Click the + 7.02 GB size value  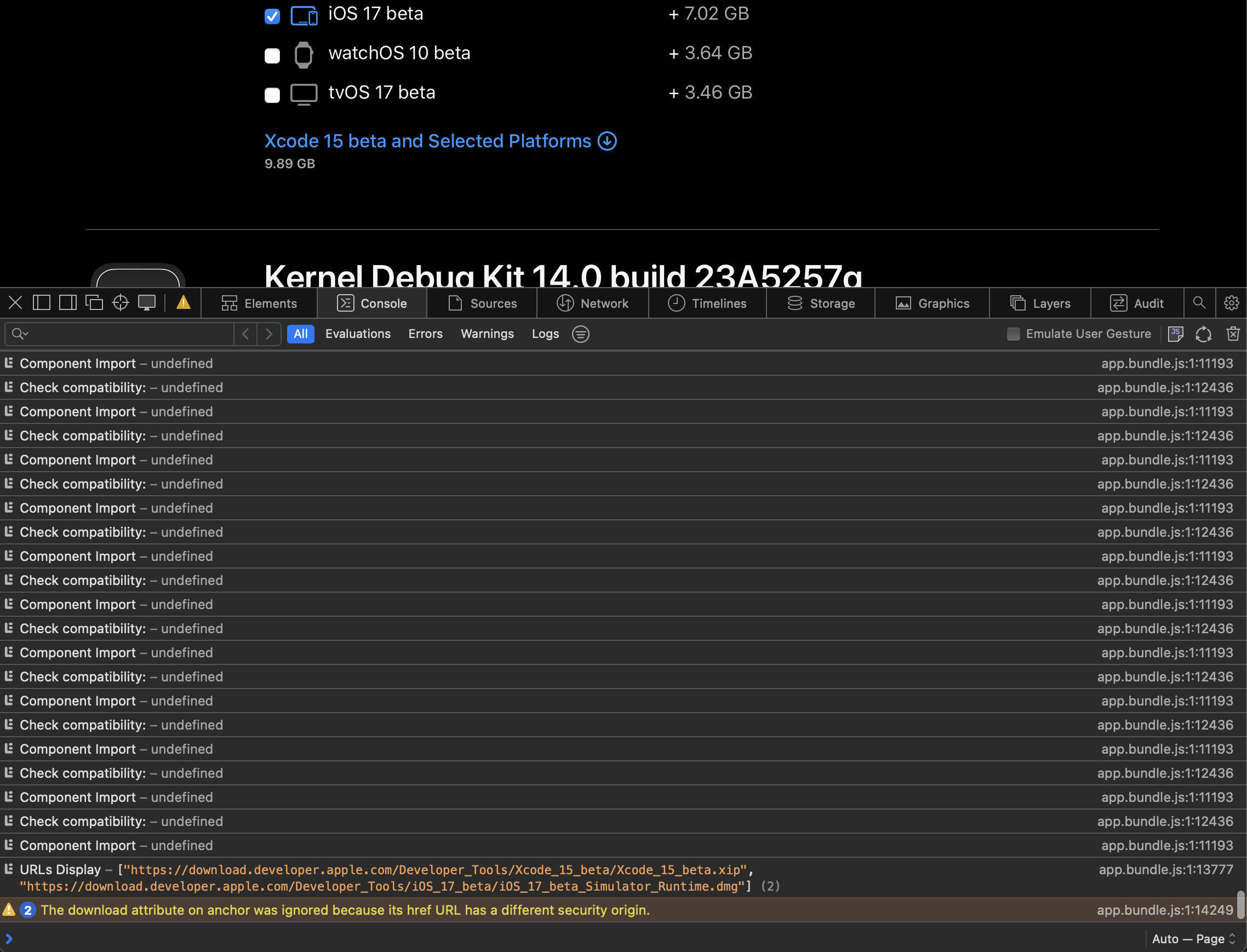709,14
